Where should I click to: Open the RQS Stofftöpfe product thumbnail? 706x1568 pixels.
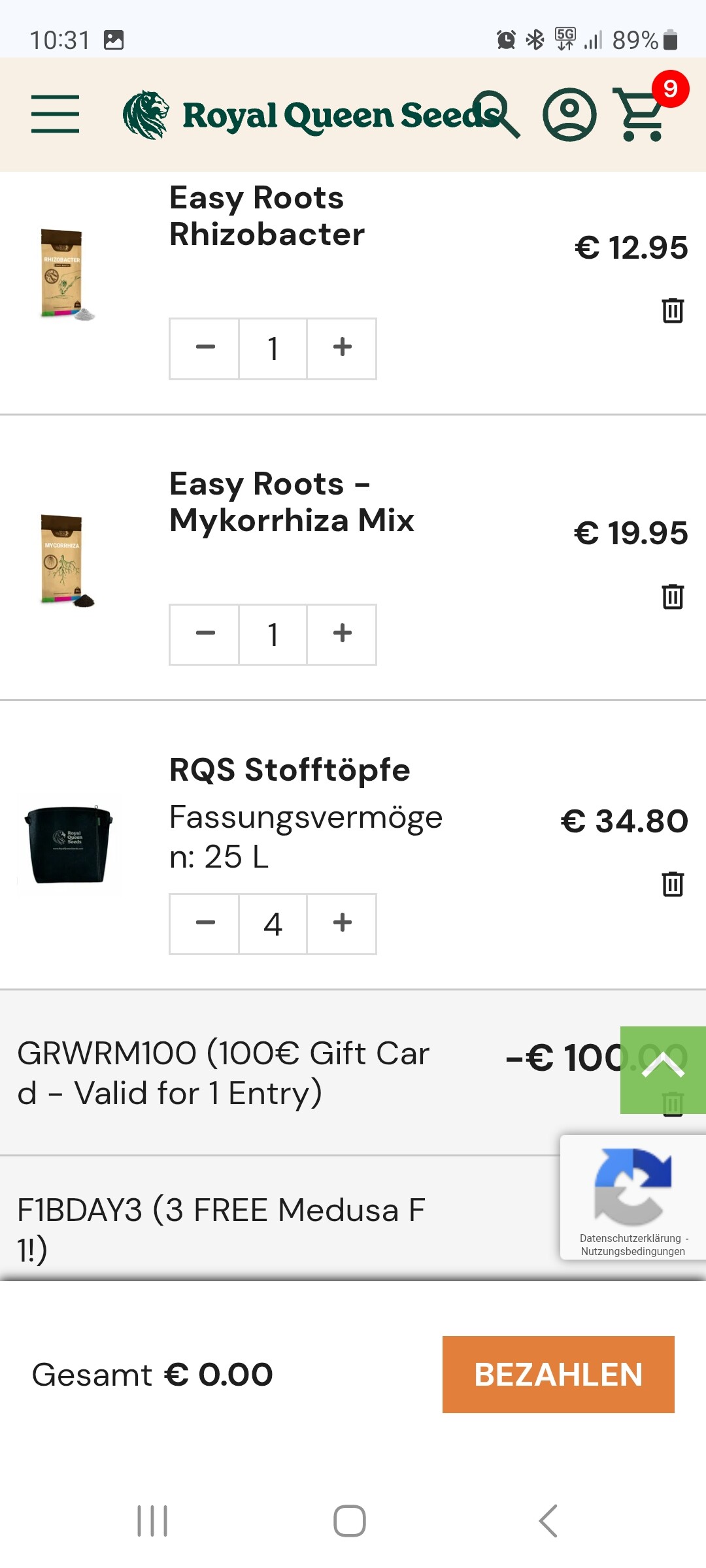pos(68,844)
